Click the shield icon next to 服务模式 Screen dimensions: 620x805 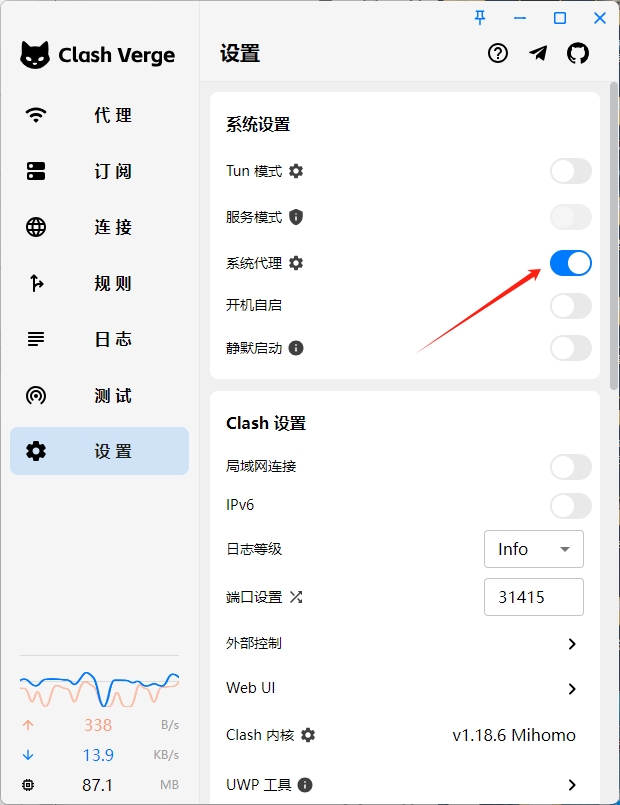[x=296, y=217]
